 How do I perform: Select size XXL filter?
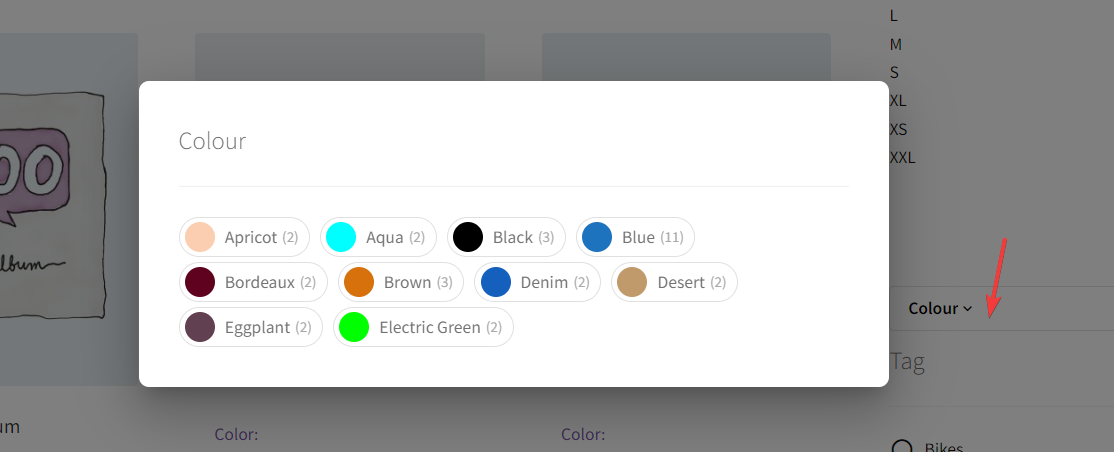click(902, 158)
